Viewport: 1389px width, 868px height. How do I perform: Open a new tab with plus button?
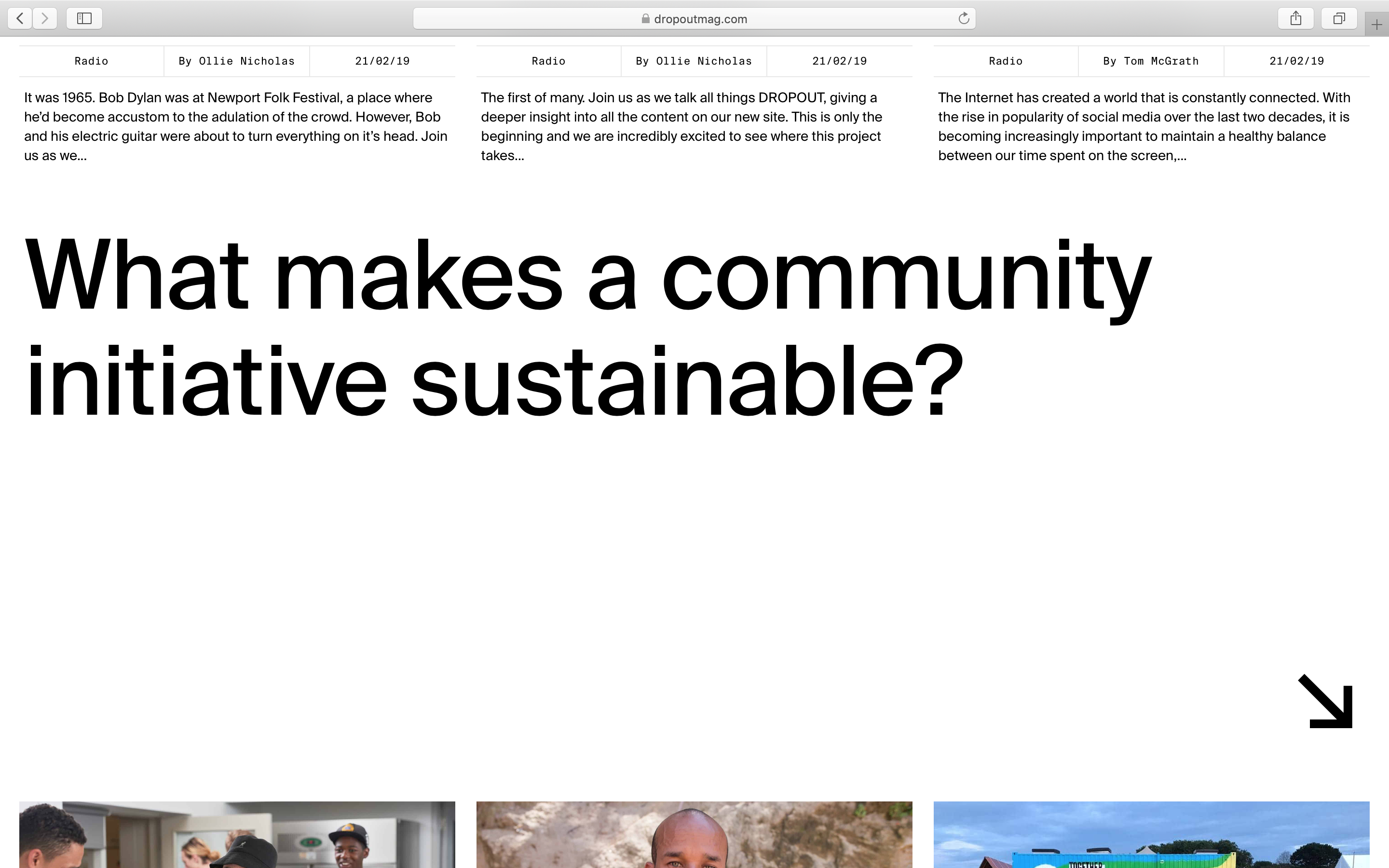1376,25
